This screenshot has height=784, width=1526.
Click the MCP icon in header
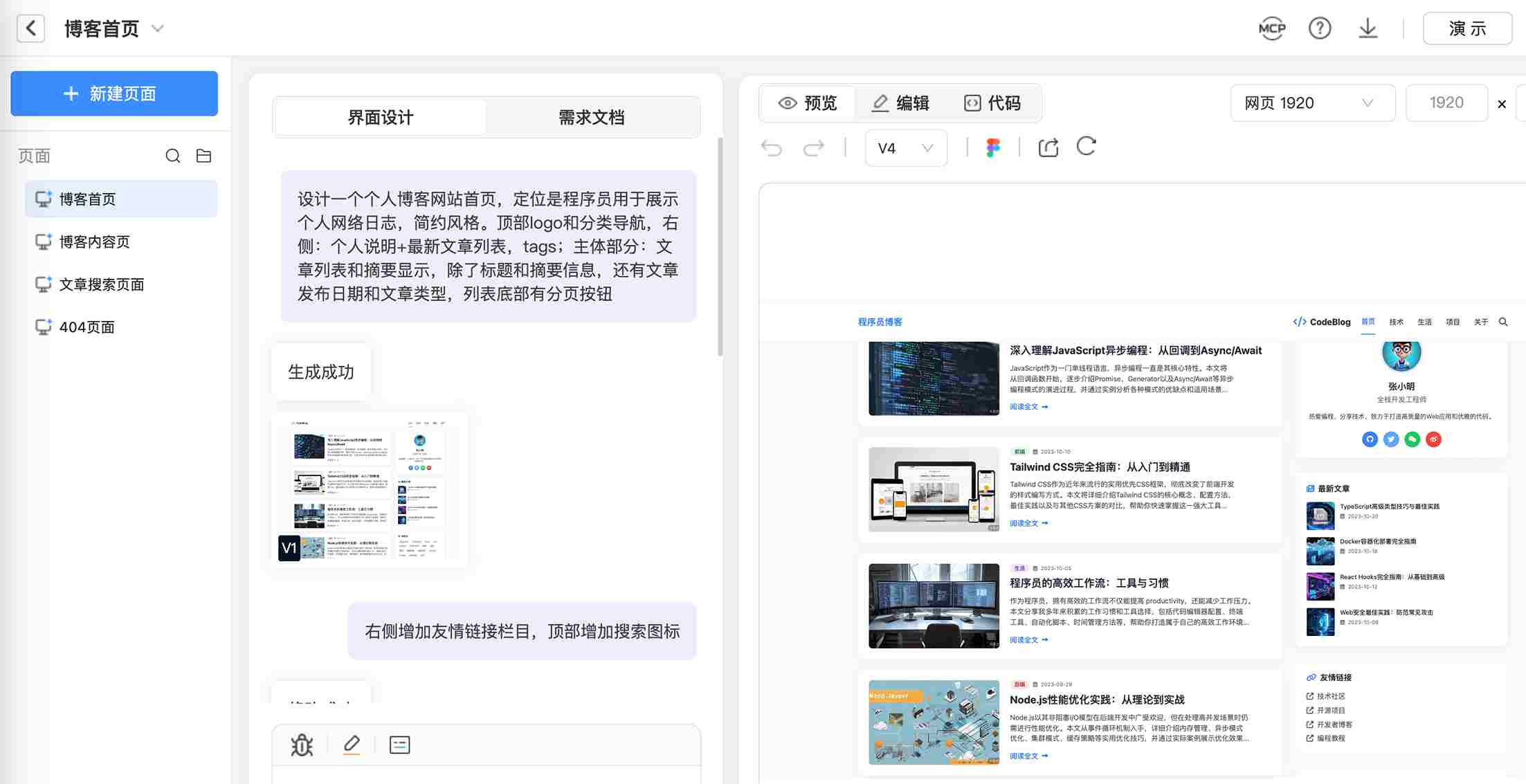pos(1271,28)
